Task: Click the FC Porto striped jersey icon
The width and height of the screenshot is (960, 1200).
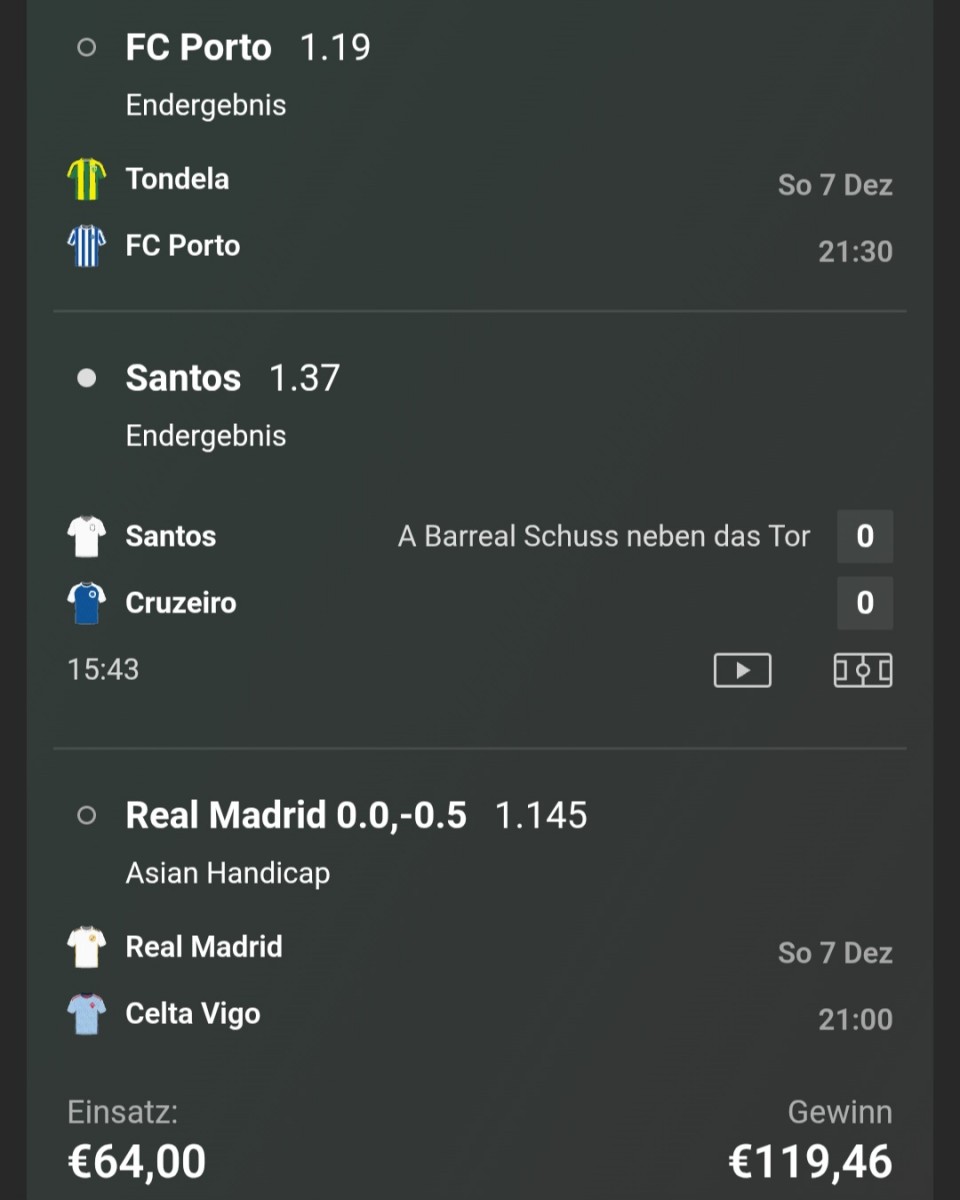Action: point(86,246)
